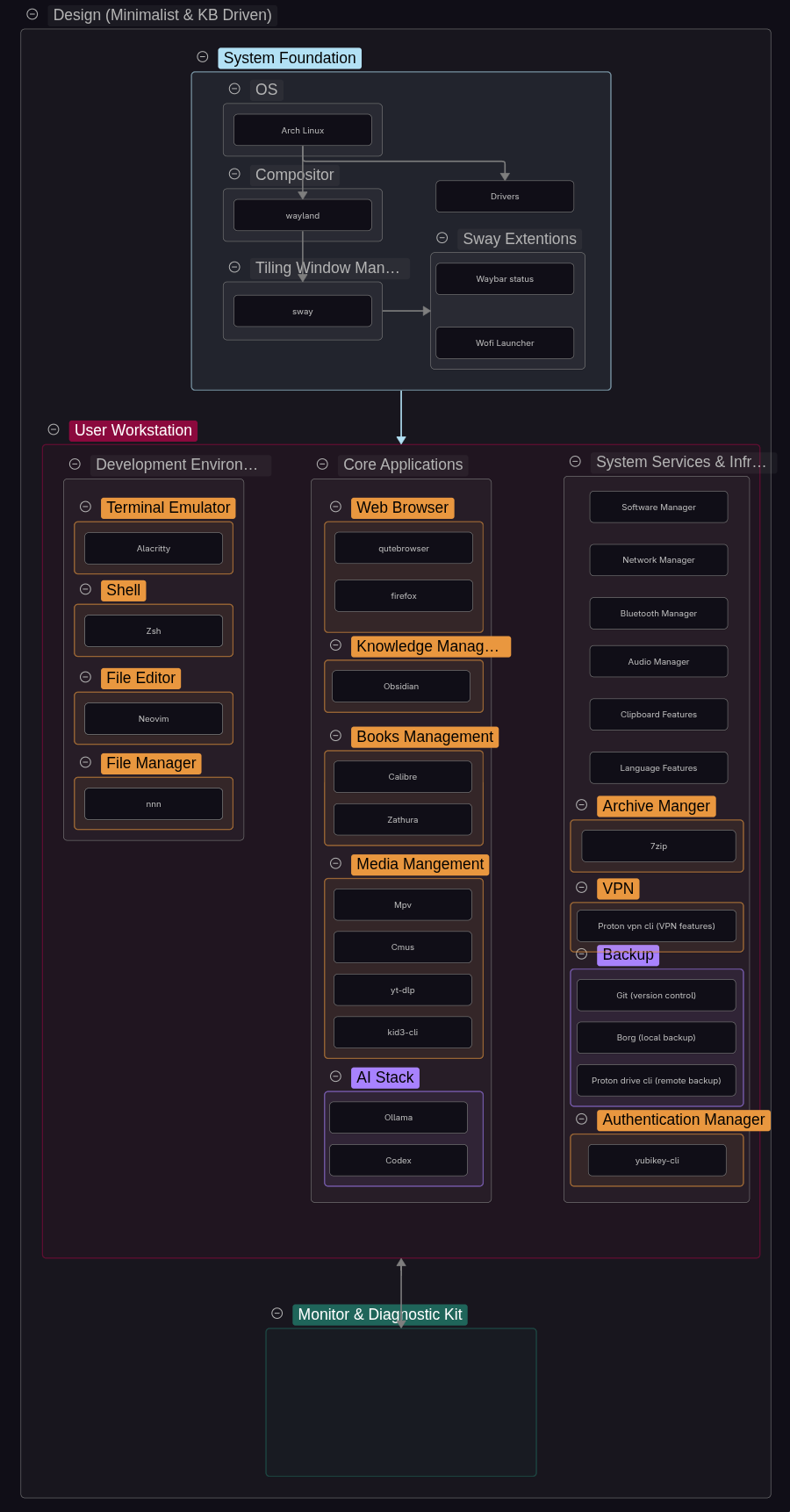Select the Drivers node
The height and width of the screenshot is (1512, 790).
pos(505,196)
